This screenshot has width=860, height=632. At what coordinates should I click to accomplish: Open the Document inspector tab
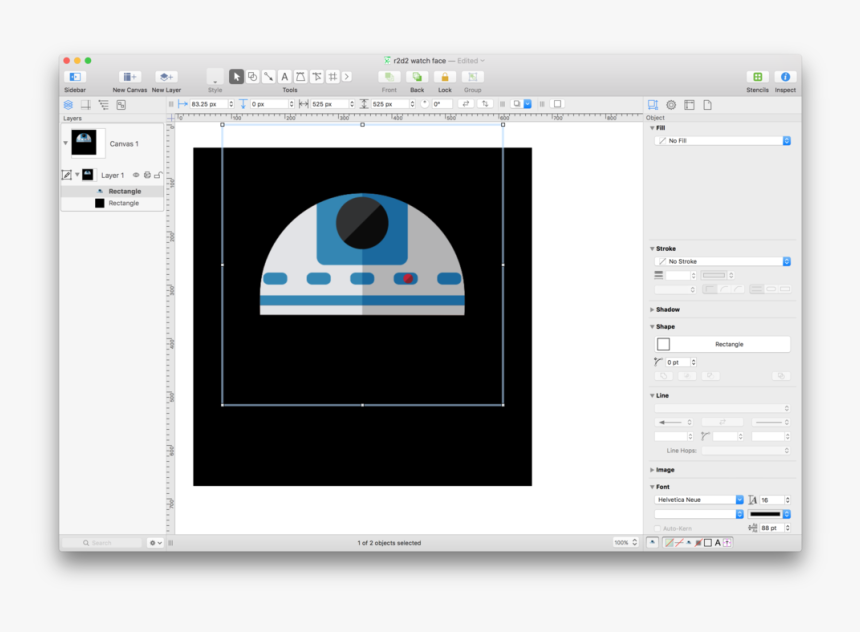pyautogui.click(x=708, y=105)
